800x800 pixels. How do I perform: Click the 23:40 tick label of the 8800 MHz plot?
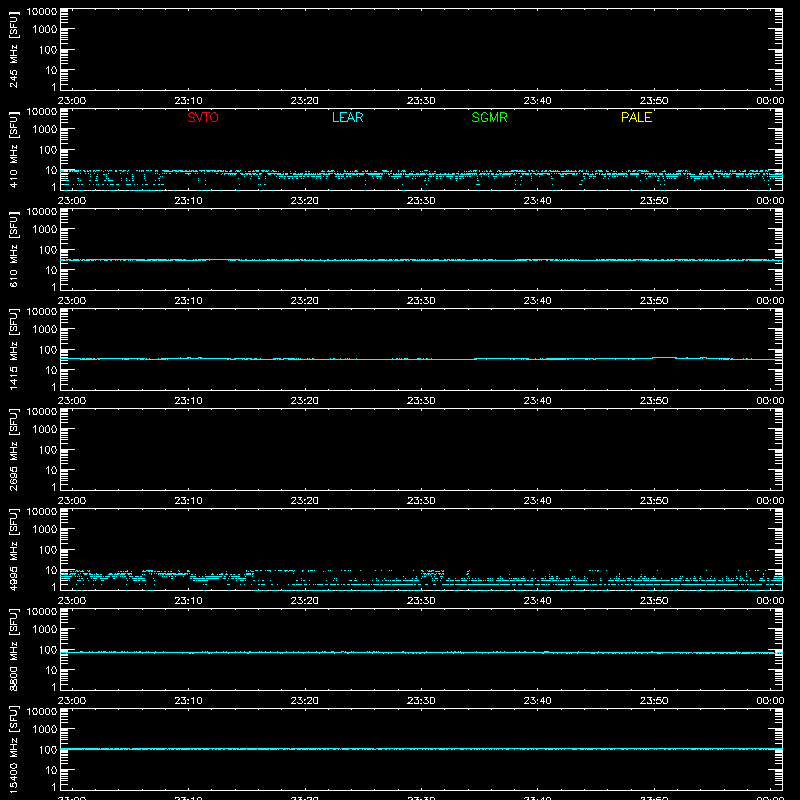pos(537,701)
